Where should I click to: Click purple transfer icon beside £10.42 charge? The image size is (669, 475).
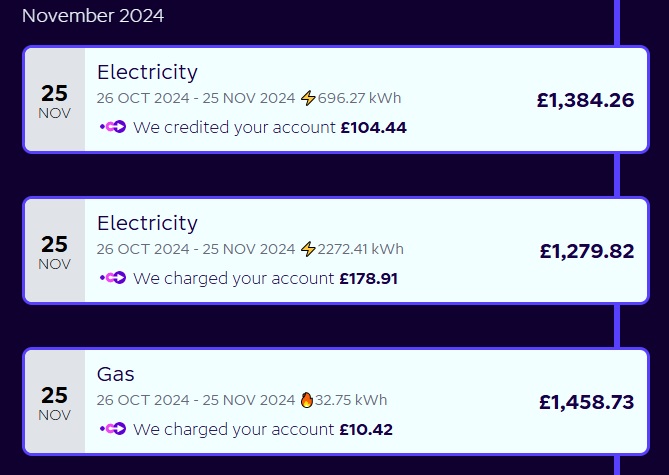pyautogui.click(x=113, y=428)
